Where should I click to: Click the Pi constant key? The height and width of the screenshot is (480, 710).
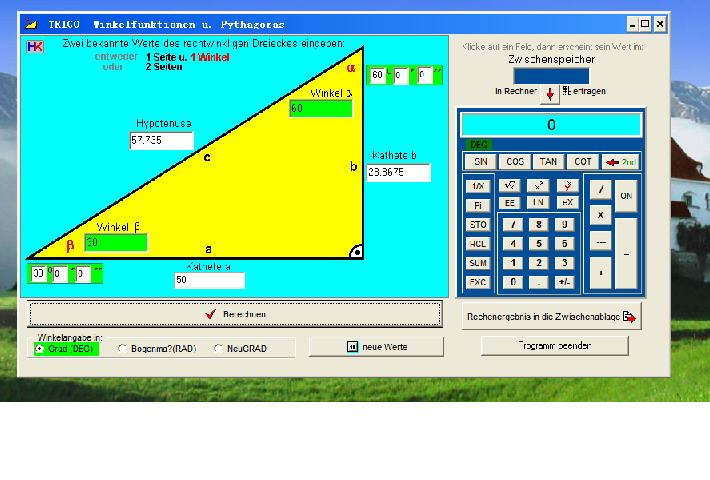click(478, 206)
